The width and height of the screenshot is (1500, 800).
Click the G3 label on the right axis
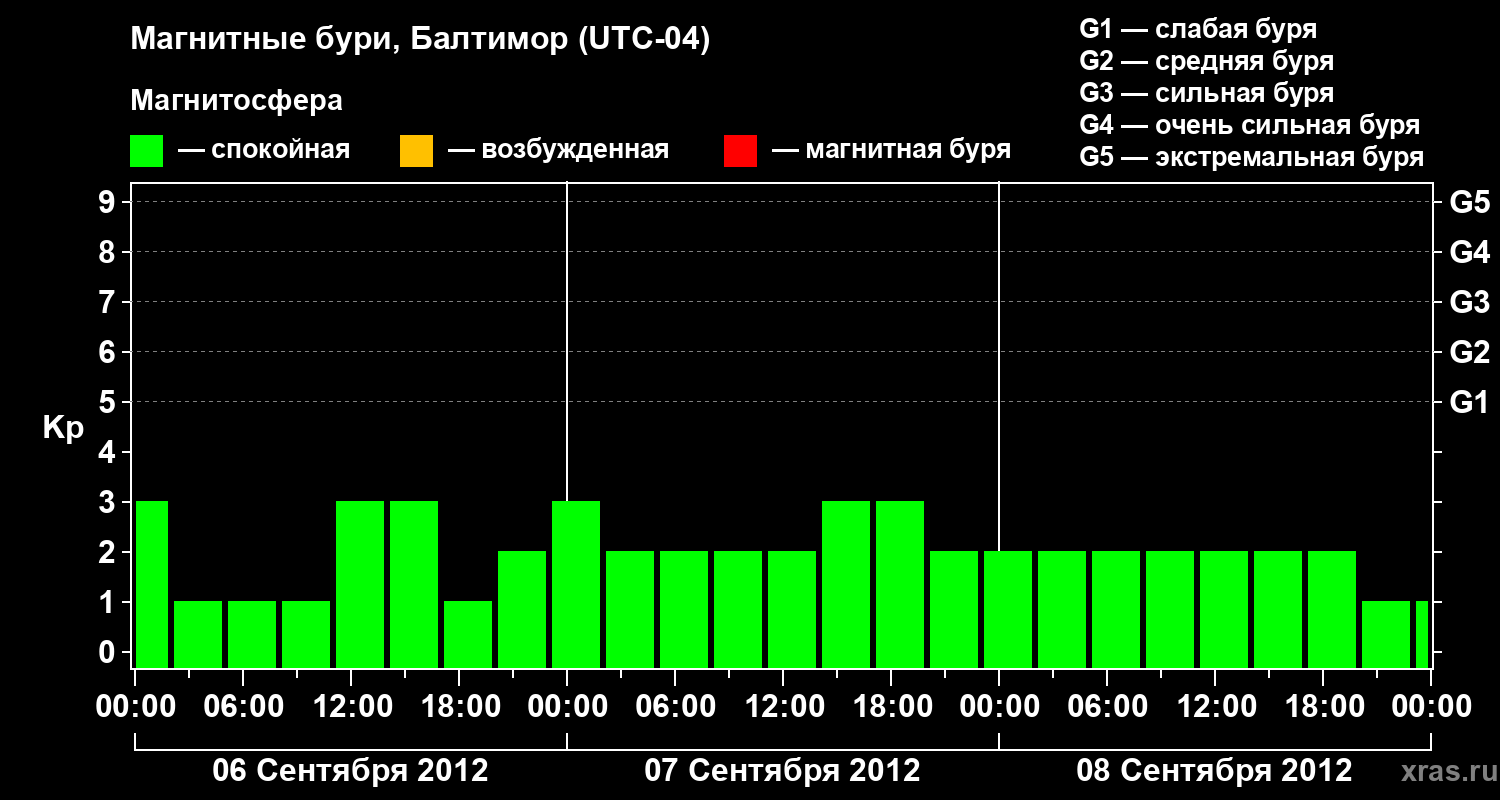click(x=1469, y=302)
